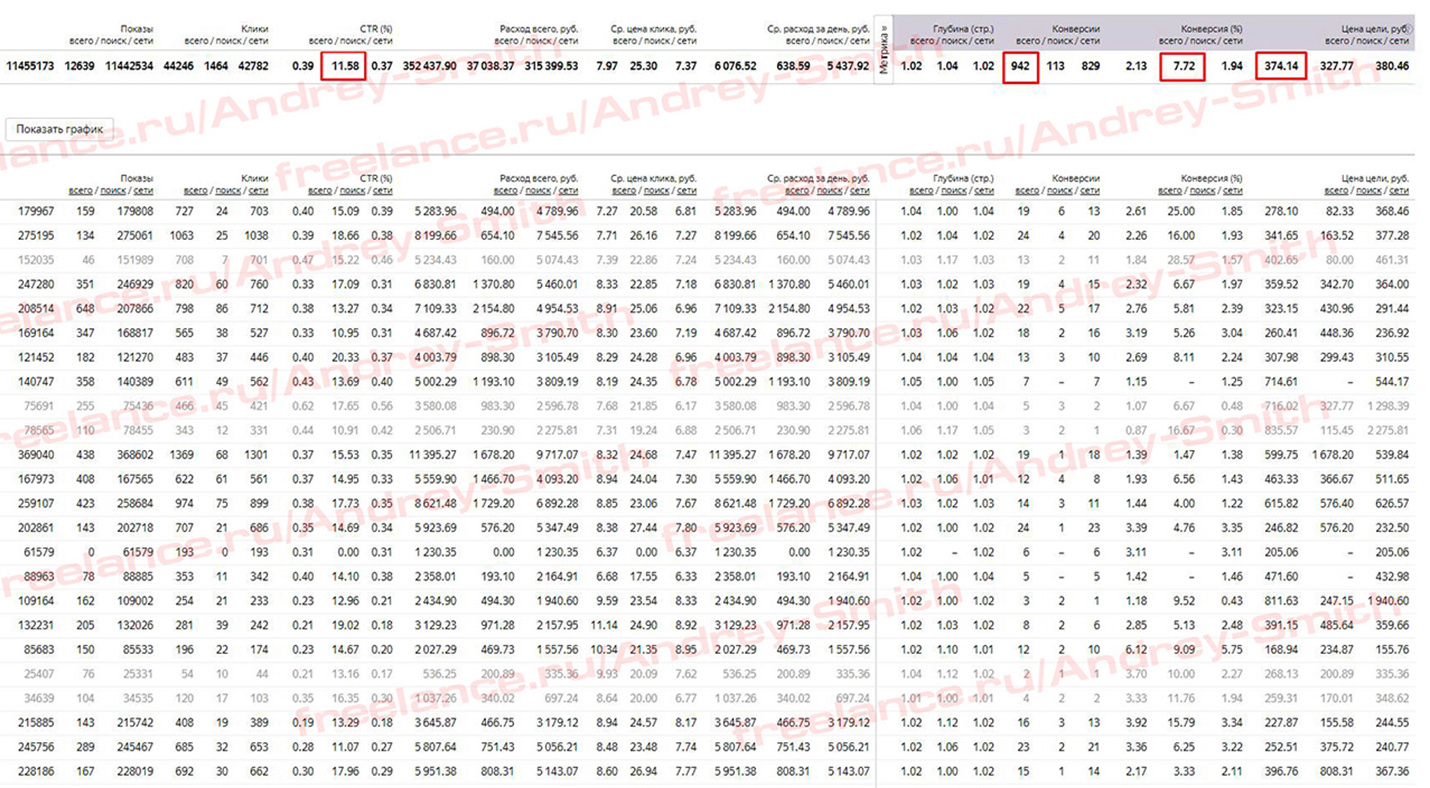Viewport: 1430px width, 788px height.
Task: Sort by underlined 'сети' link under Конверсии
Action: tap(1089, 190)
